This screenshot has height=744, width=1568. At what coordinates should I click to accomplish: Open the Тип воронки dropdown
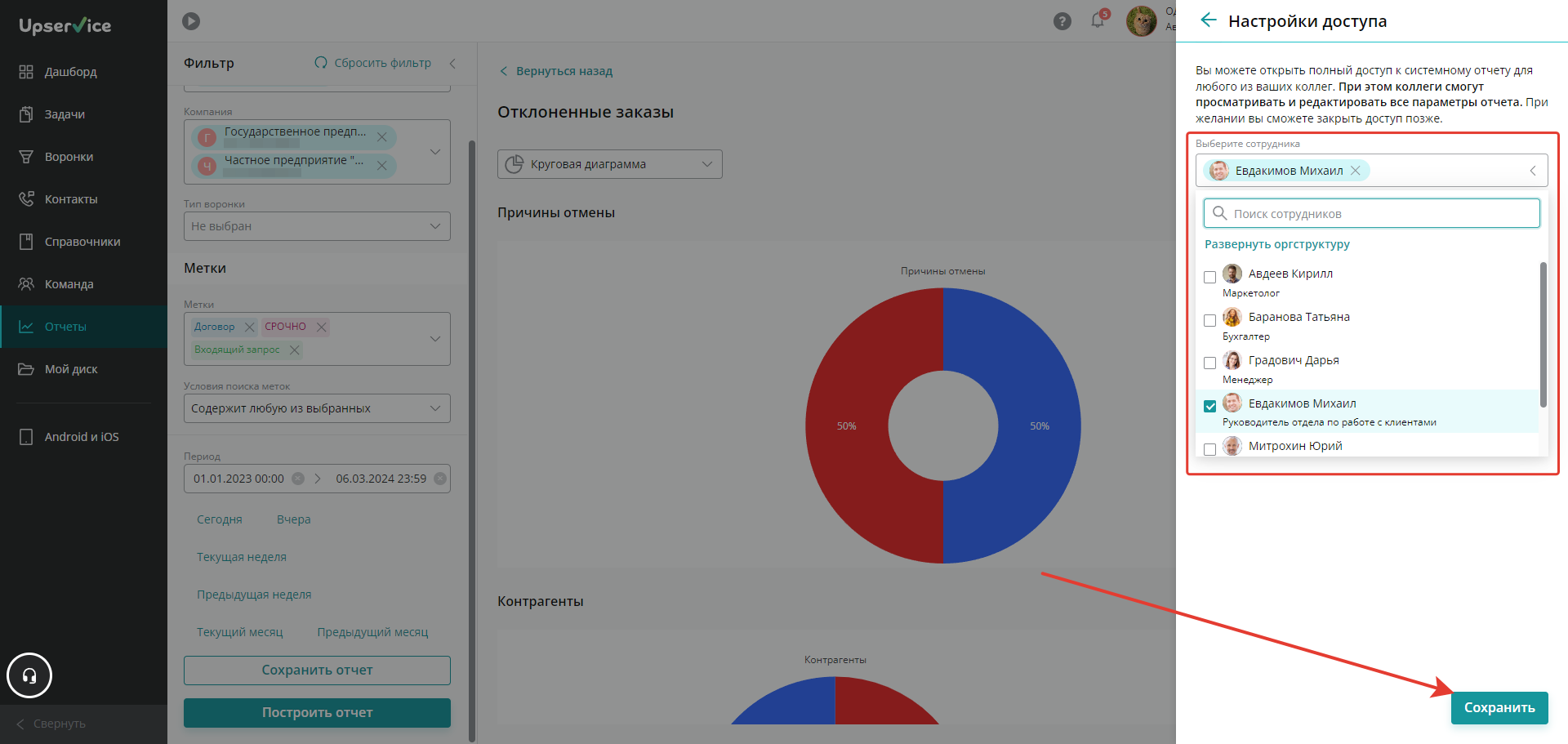tap(317, 226)
